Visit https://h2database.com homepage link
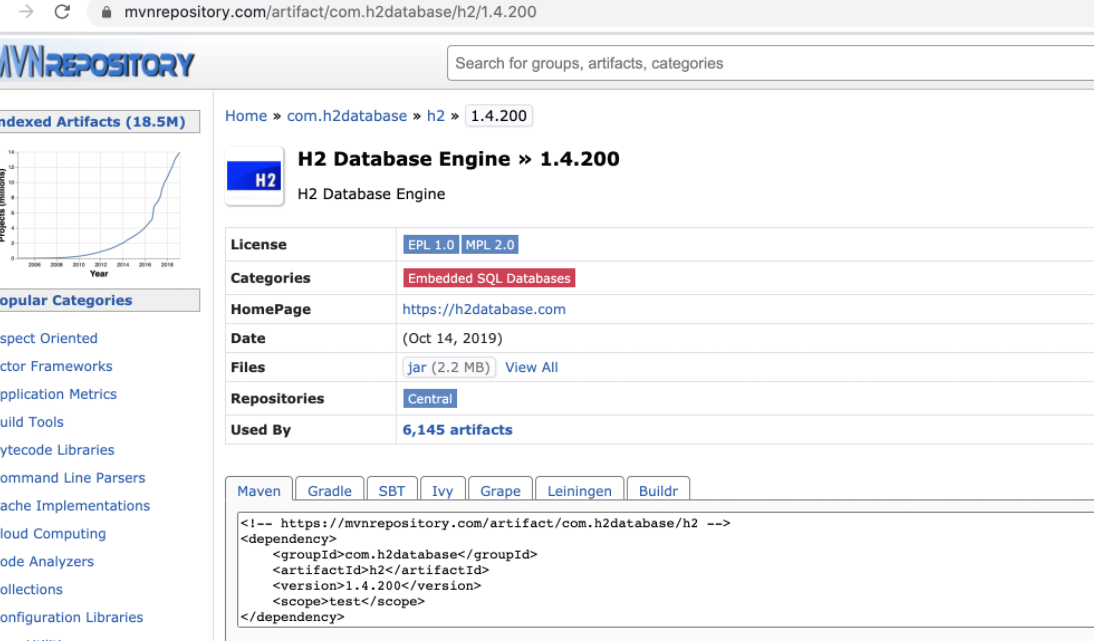1094x641 pixels. click(x=484, y=309)
